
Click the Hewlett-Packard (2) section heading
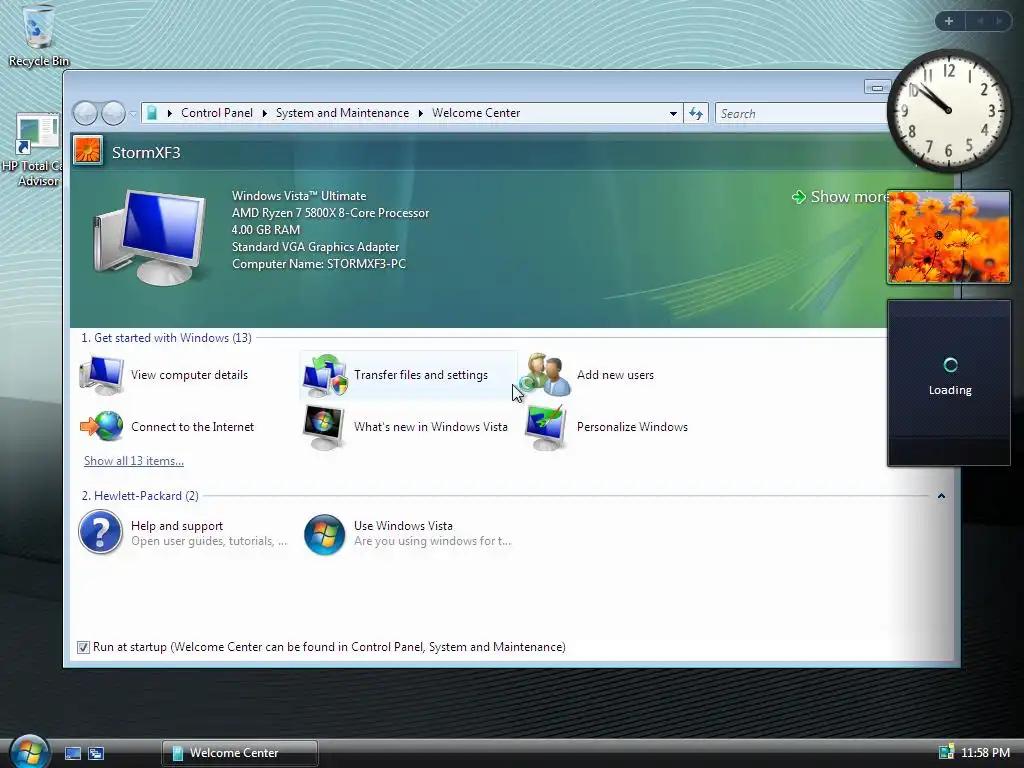pyautogui.click(x=140, y=496)
